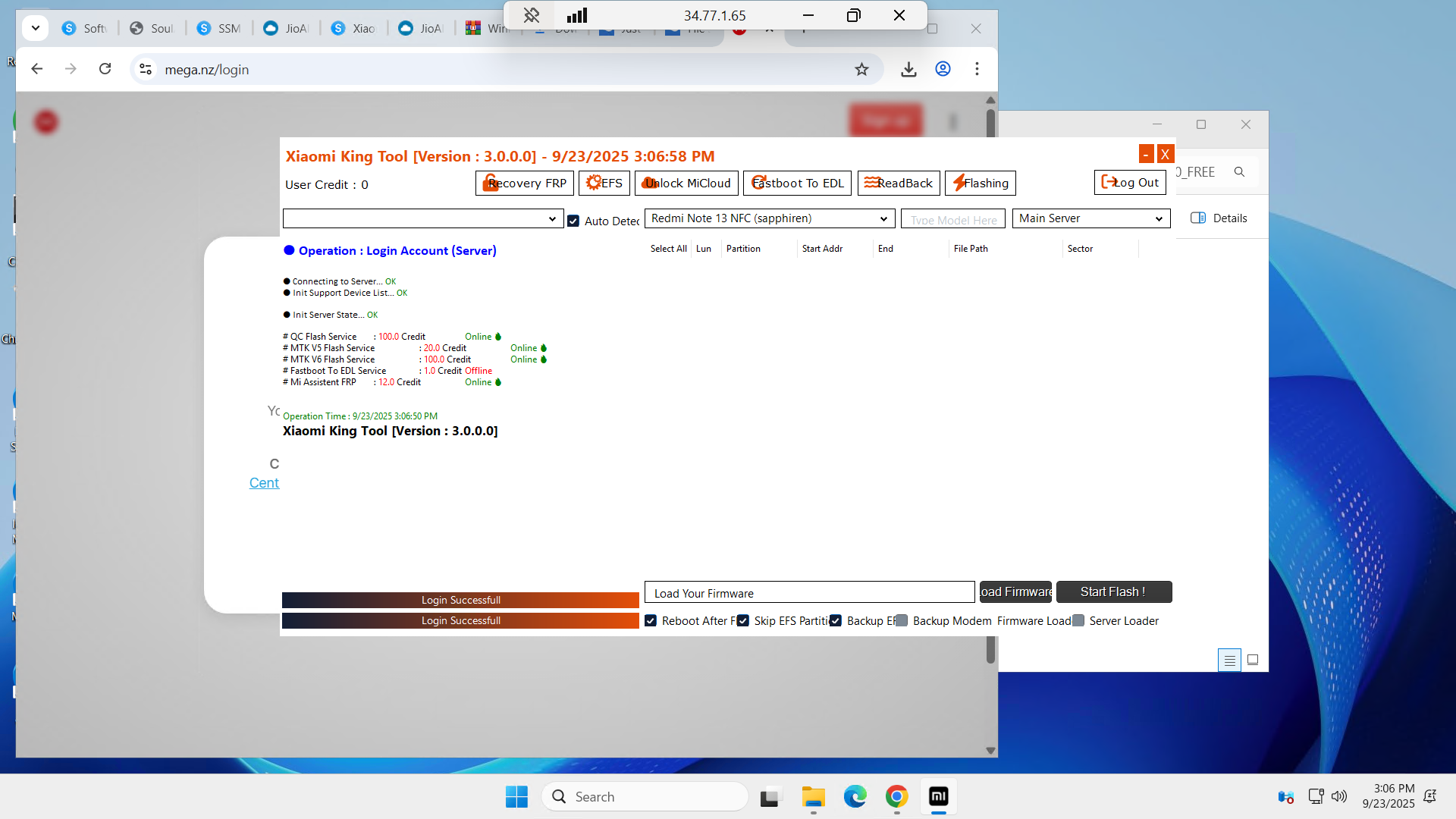Image resolution: width=1456 pixels, height=819 pixels.
Task: Click the Recovery FRP button
Action: 525,183
